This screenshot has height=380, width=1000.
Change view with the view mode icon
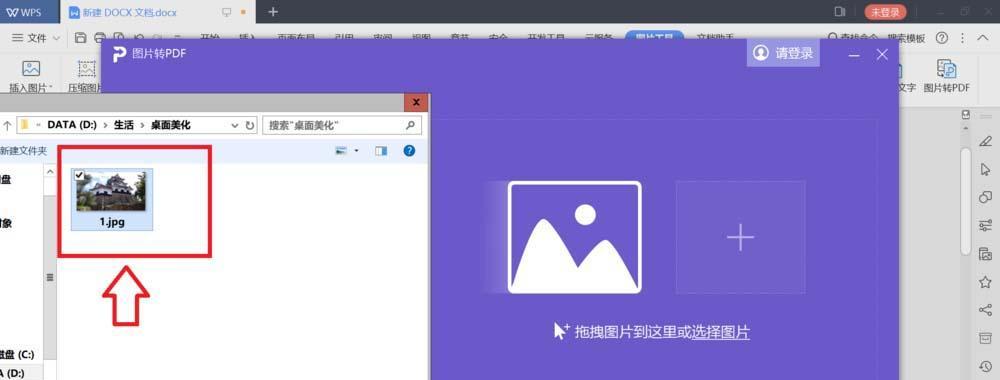pos(341,151)
